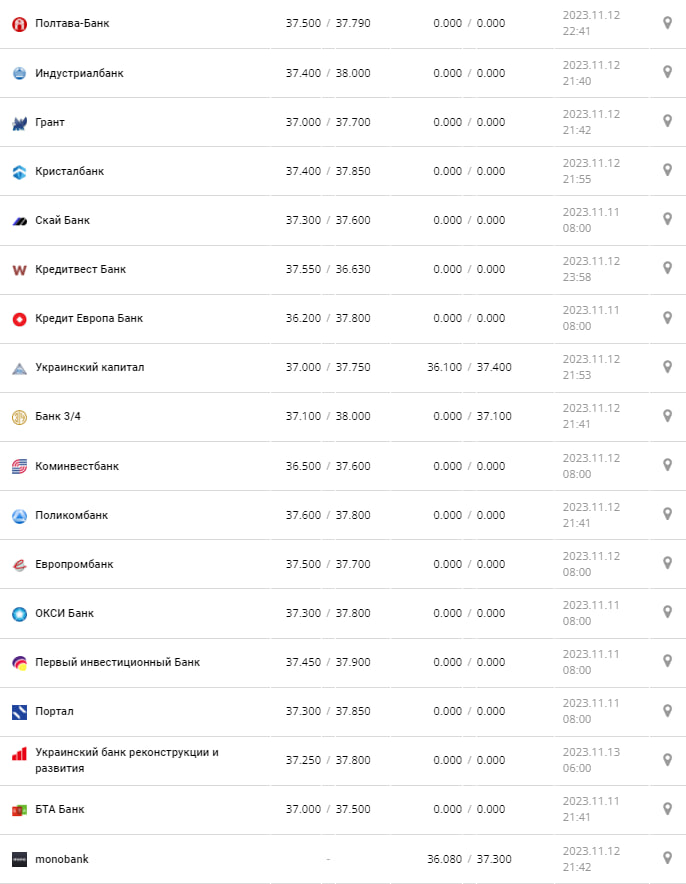Click Кредитвест Банк rate 37.550 / 36.630

[327, 269]
